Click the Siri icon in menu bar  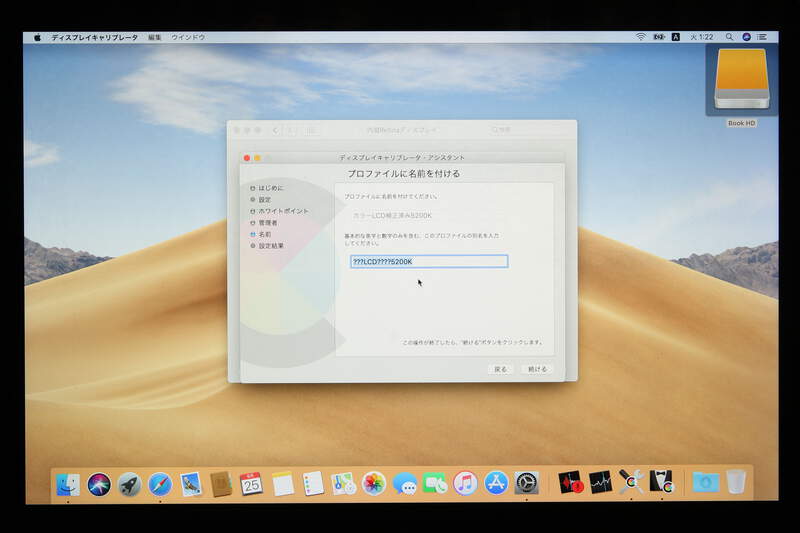pos(746,37)
